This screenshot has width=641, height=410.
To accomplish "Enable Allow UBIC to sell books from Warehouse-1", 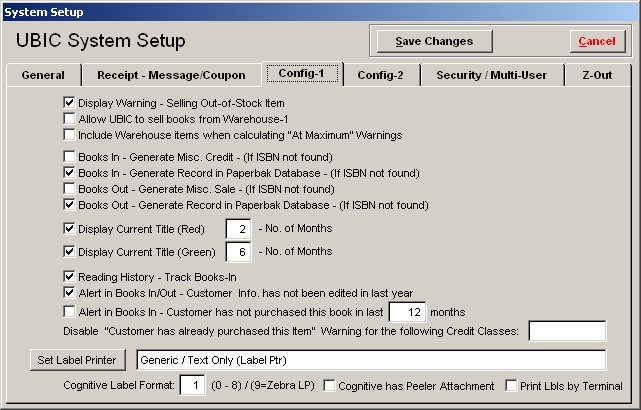I will tap(69, 119).
